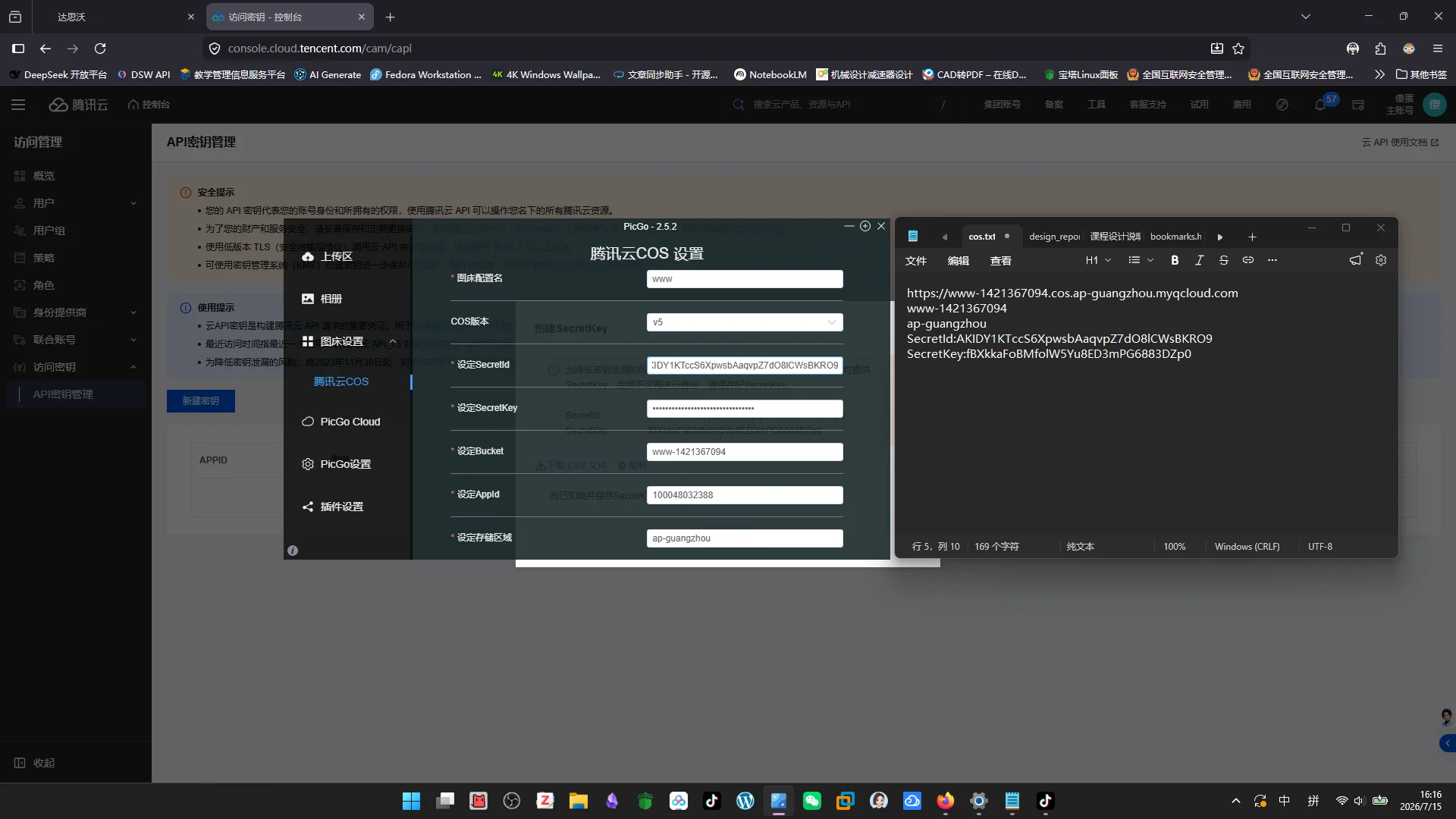This screenshot has width=1456, height=819.
Task: Expand the 身份提供商 sidebar section
Action: 76,312
